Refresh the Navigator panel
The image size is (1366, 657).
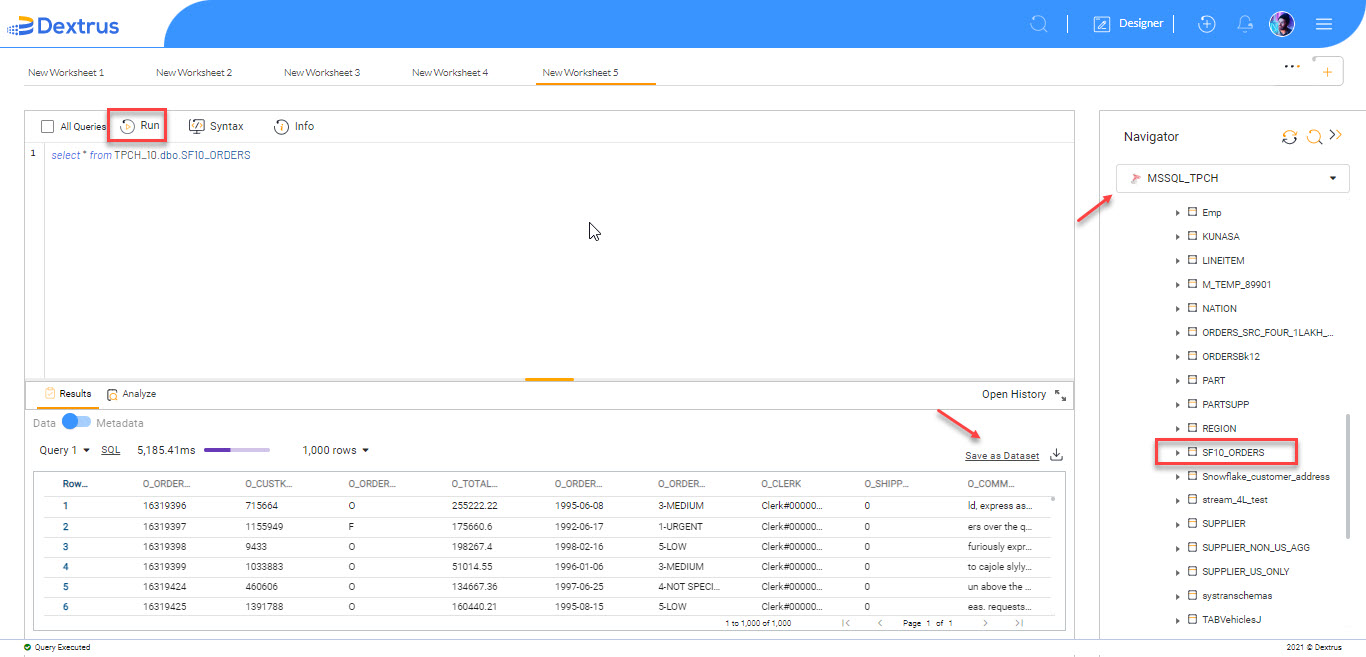(1290, 137)
